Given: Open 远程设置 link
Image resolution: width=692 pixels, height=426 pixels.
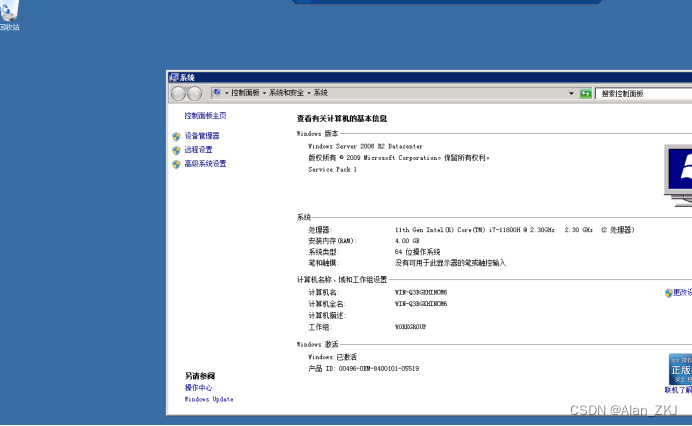Looking at the screenshot, I should tap(198, 150).
